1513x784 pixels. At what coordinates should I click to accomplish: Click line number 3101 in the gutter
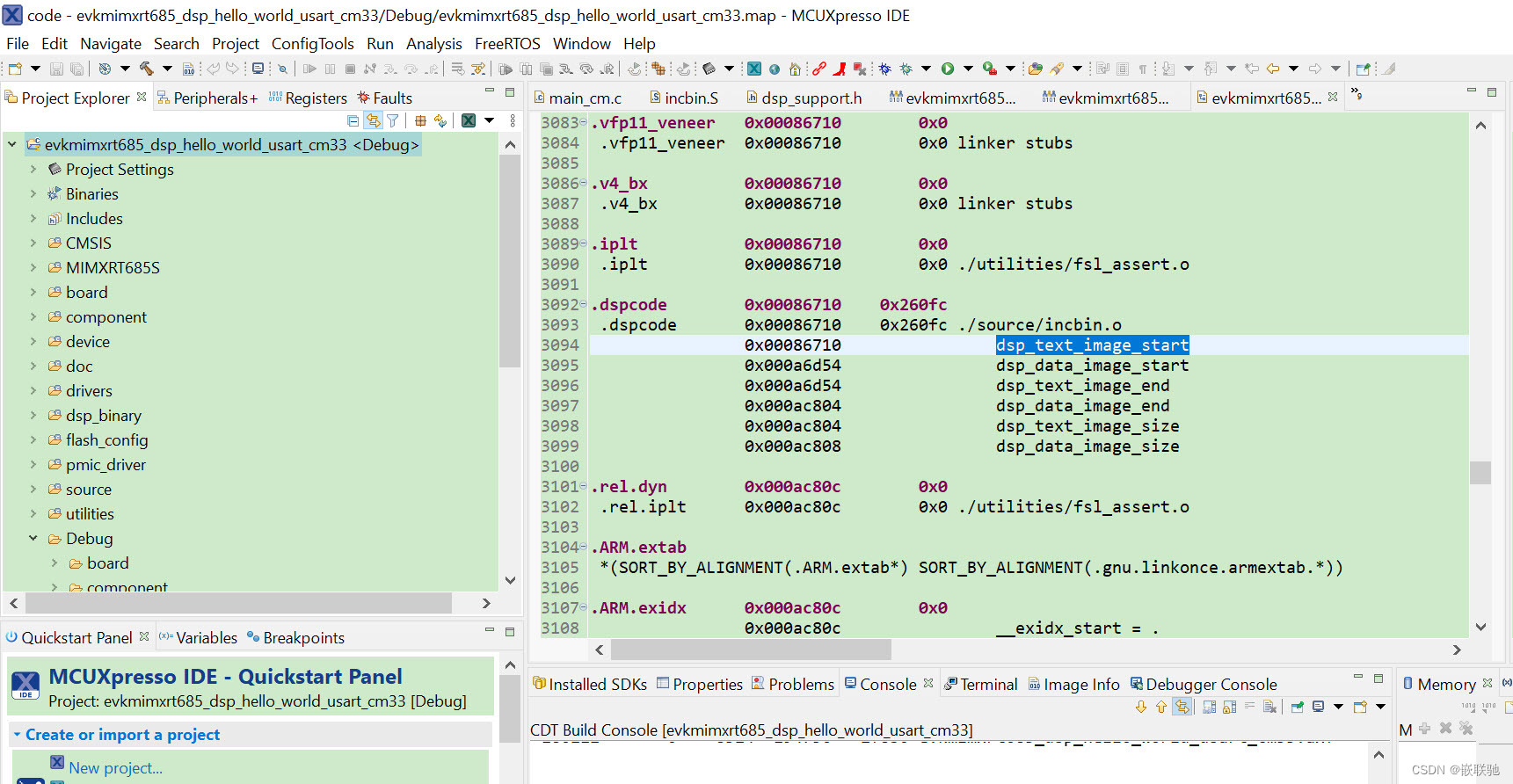coord(560,487)
